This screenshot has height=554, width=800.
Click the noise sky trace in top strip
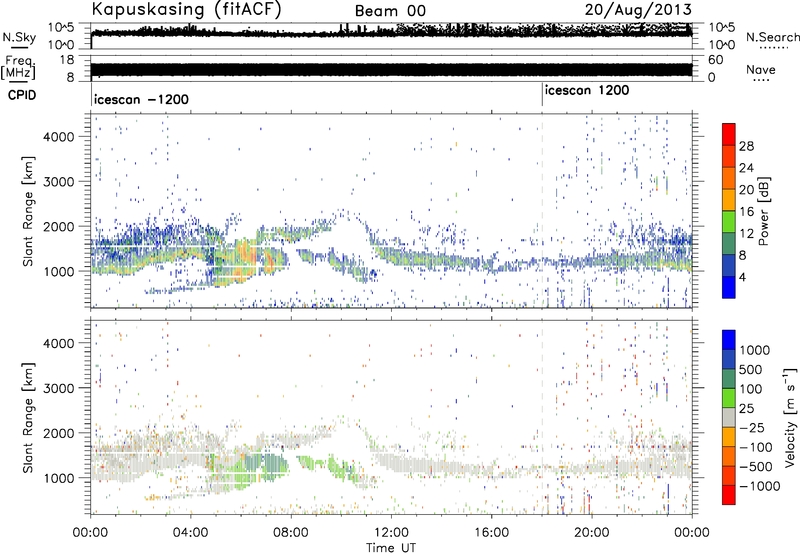pyautogui.click(x=391, y=33)
